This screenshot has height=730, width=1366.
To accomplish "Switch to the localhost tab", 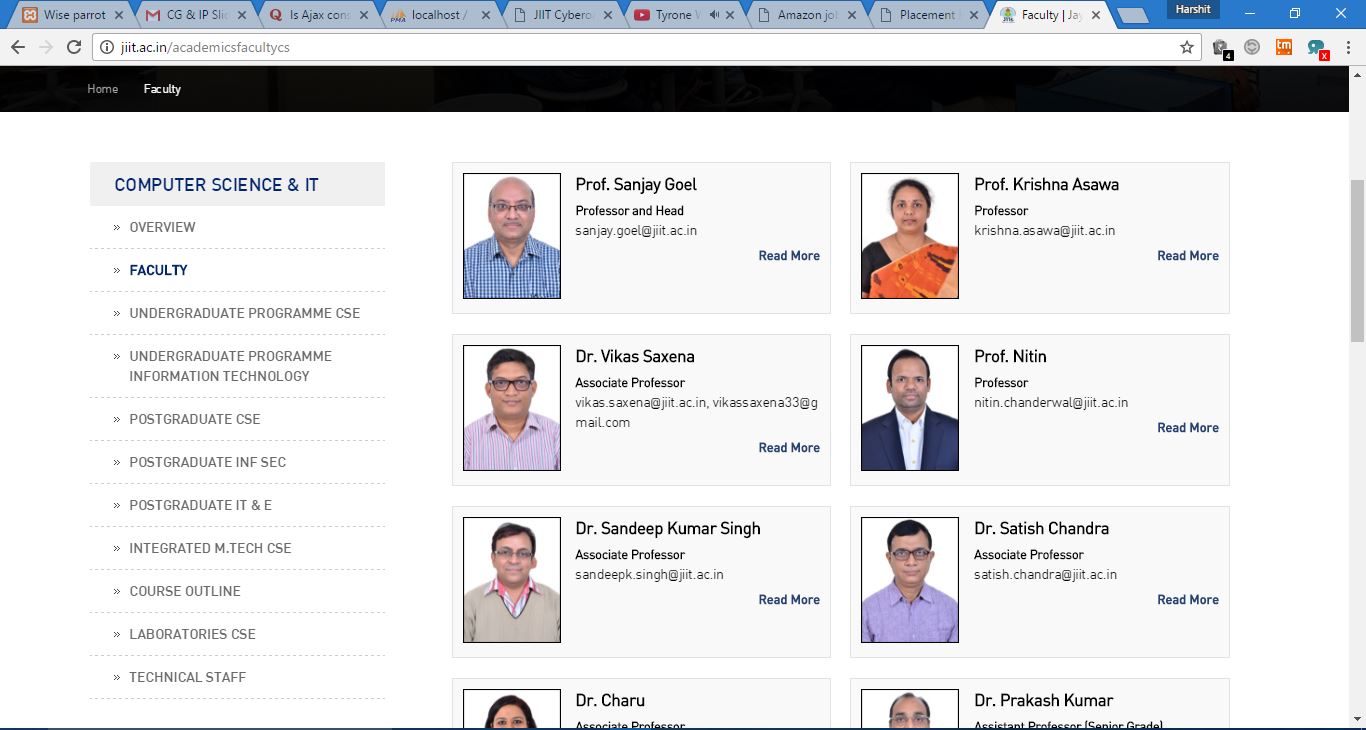I will (439, 15).
